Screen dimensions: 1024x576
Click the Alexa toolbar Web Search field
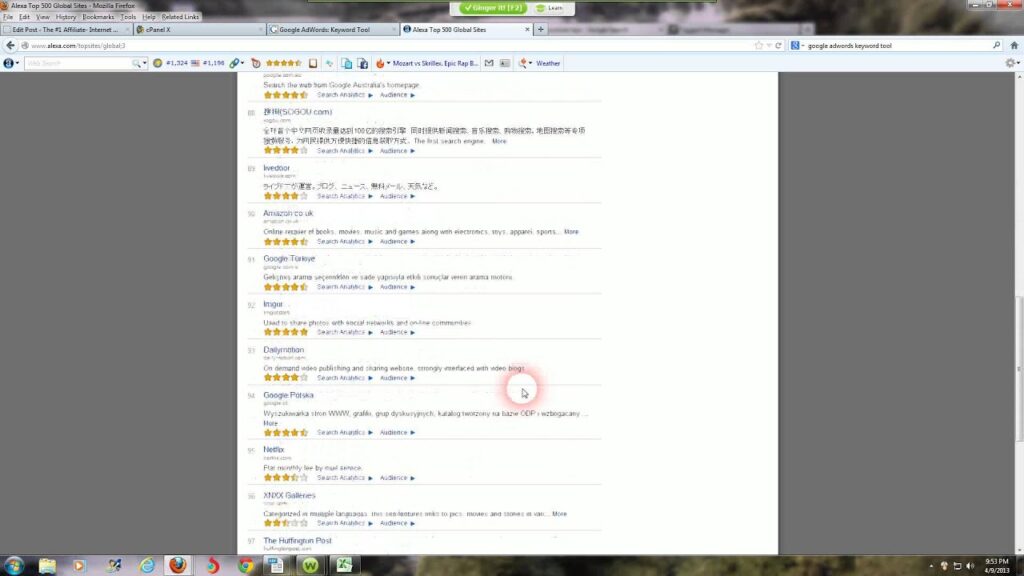click(x=78, y=63)
